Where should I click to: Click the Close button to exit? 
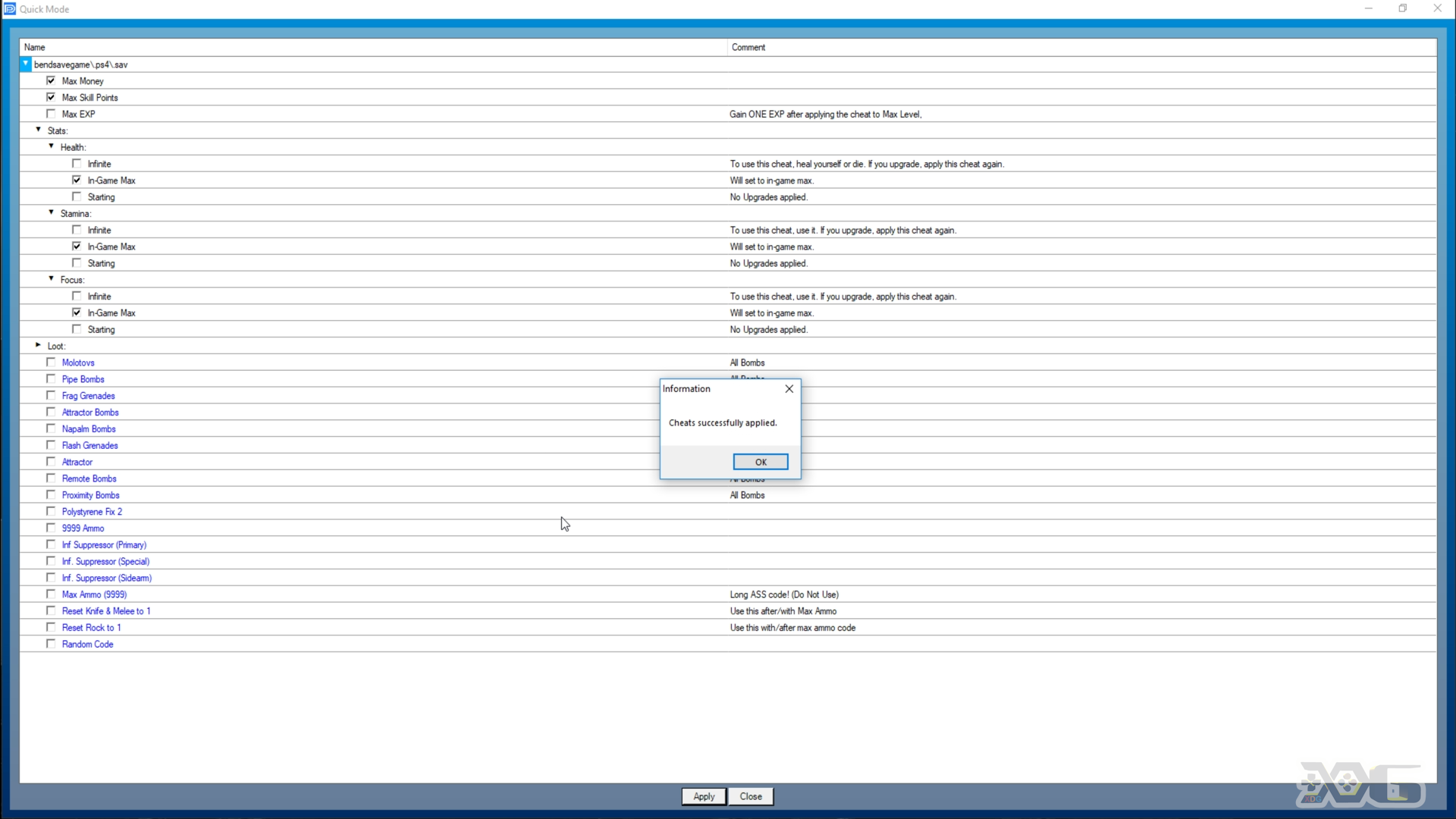(x=751, y=796)
